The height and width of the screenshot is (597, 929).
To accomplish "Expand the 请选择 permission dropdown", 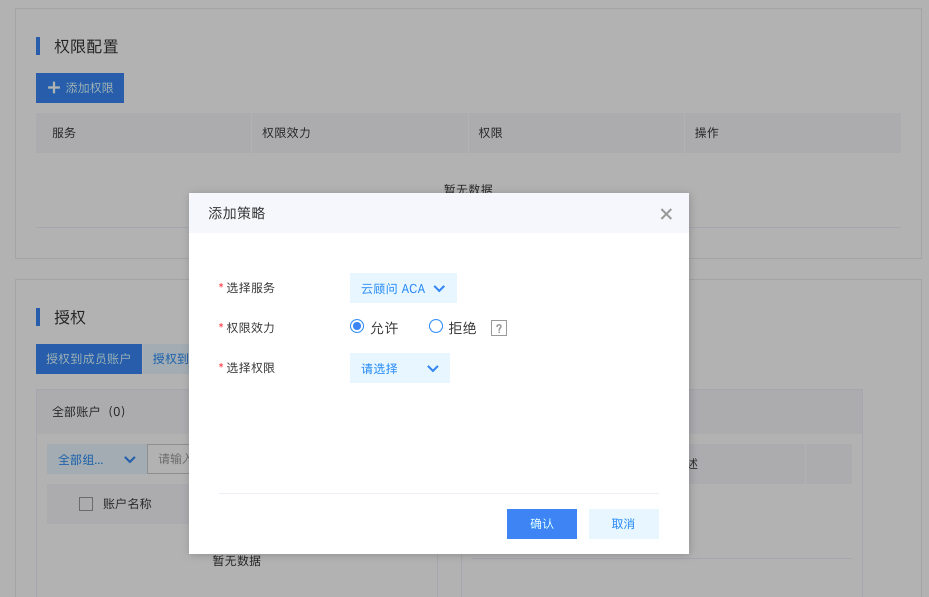I will click(x=399, y=368).
